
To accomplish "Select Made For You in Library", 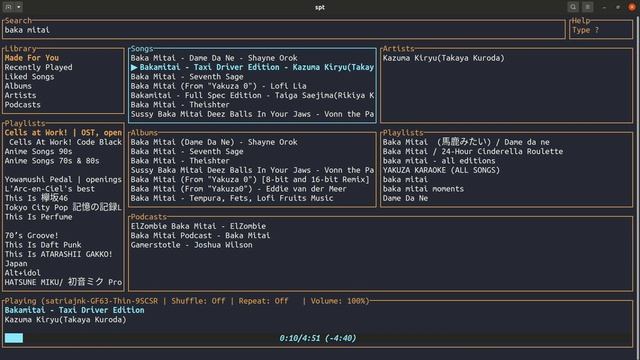I will coord(31,58).
